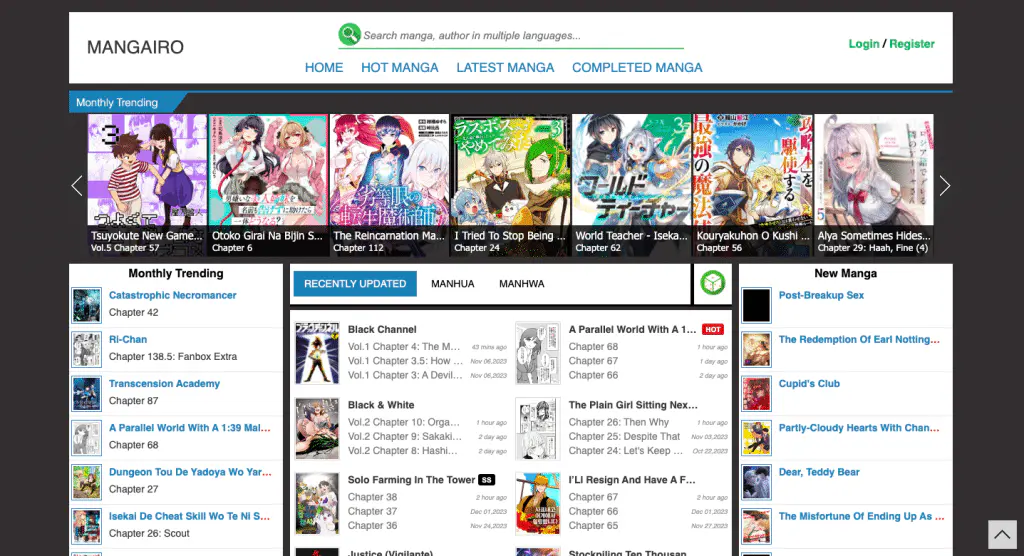The width and height of the screenshot is (1024, 556).
Task: Open I'Ll Resign And Have A F... title
Action: 632,480
